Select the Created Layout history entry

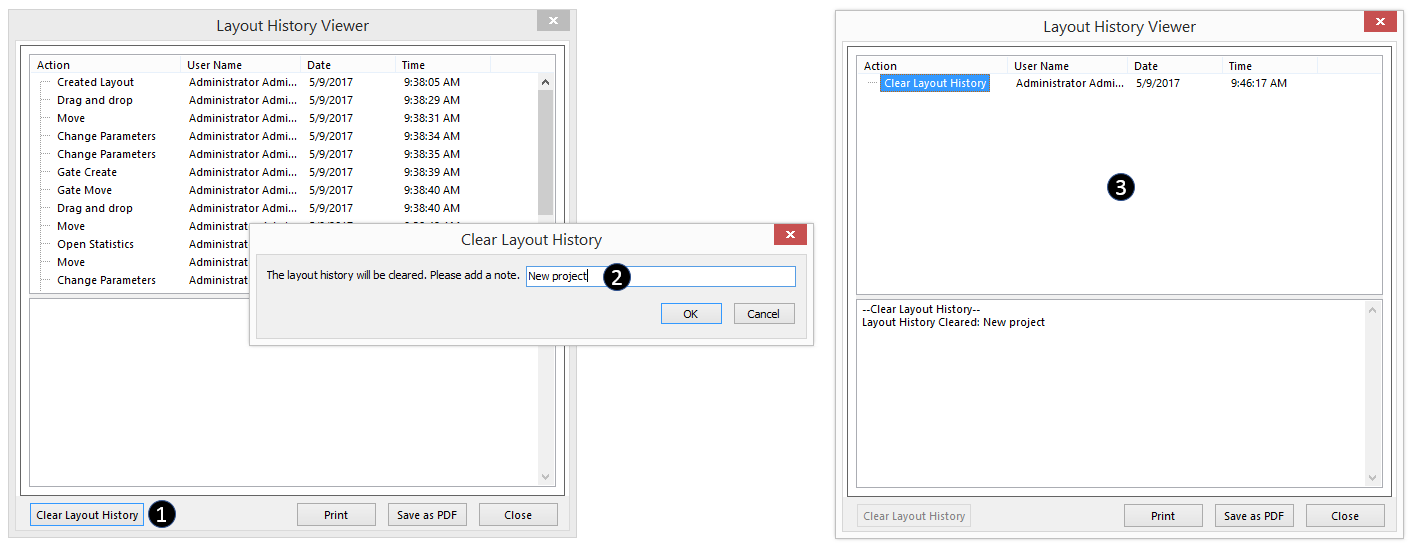tap(95, 82)
